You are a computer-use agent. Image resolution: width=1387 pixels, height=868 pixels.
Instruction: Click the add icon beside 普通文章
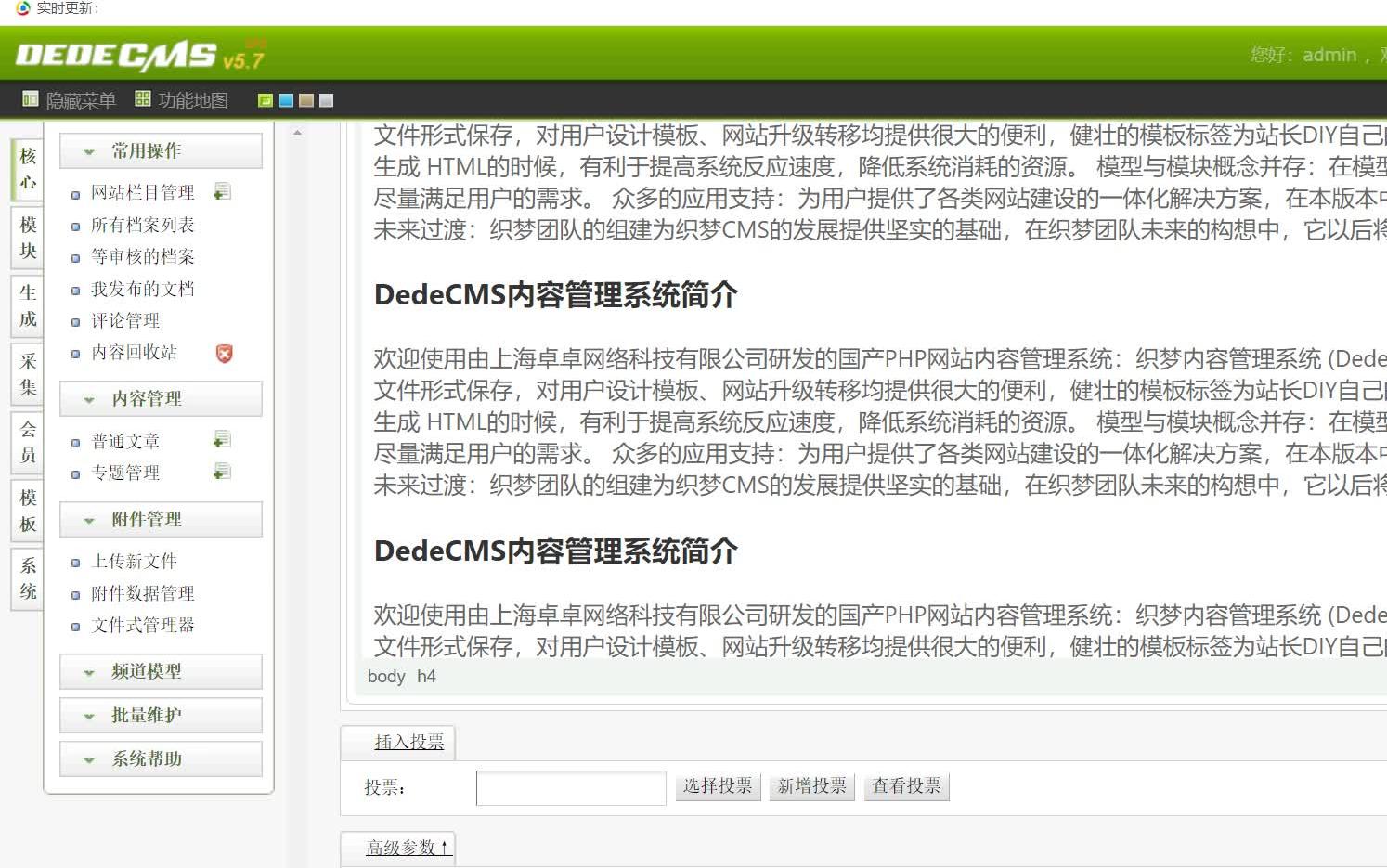click(x=222, y=440)
